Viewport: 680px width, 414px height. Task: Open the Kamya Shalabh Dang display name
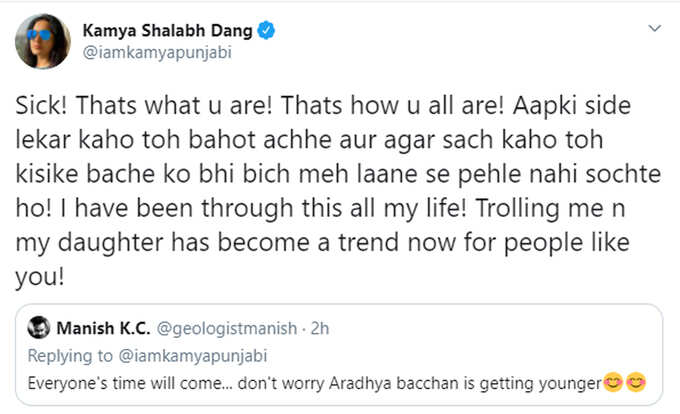point(167,30)
